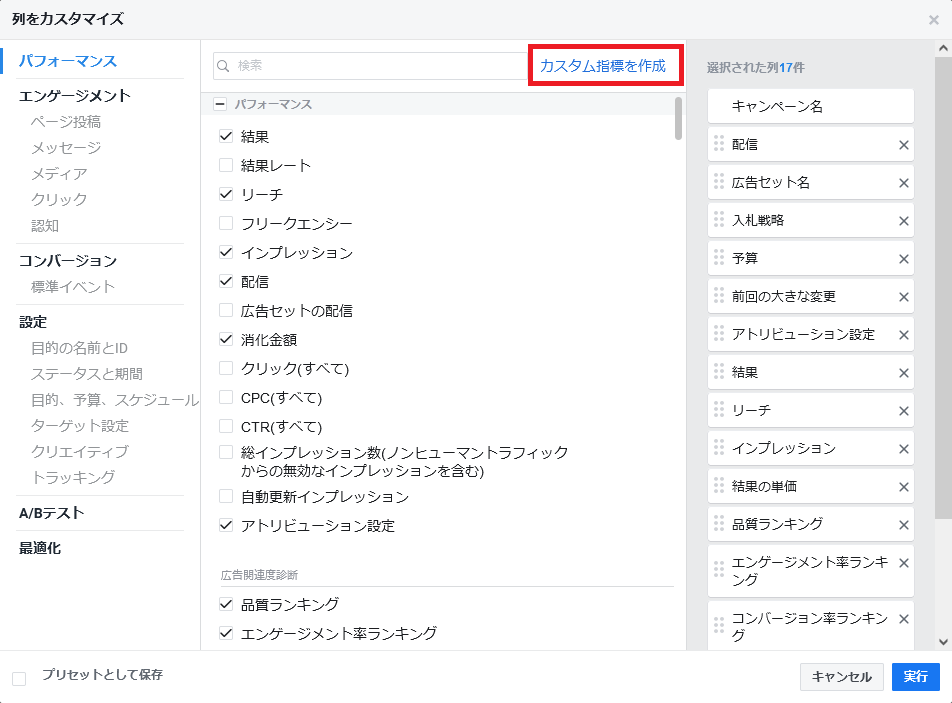Delete 予算 column using X icon

tap(904, 259)
